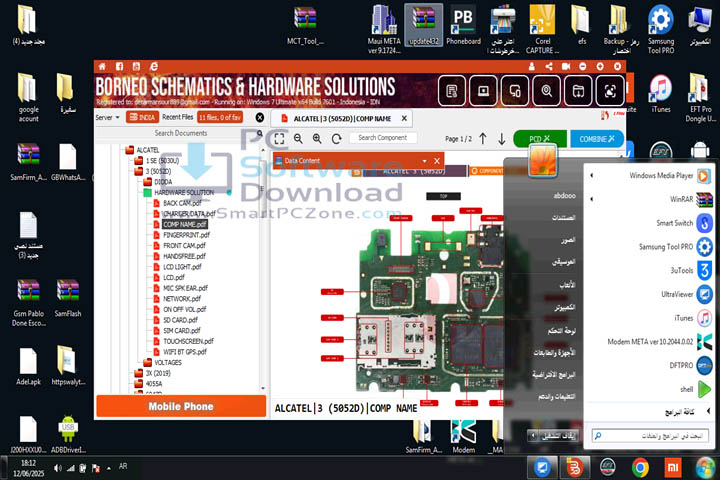Toggle fullscreen view of the schematic
Viewport: 720px width, 480px height.
click(279, 139)
